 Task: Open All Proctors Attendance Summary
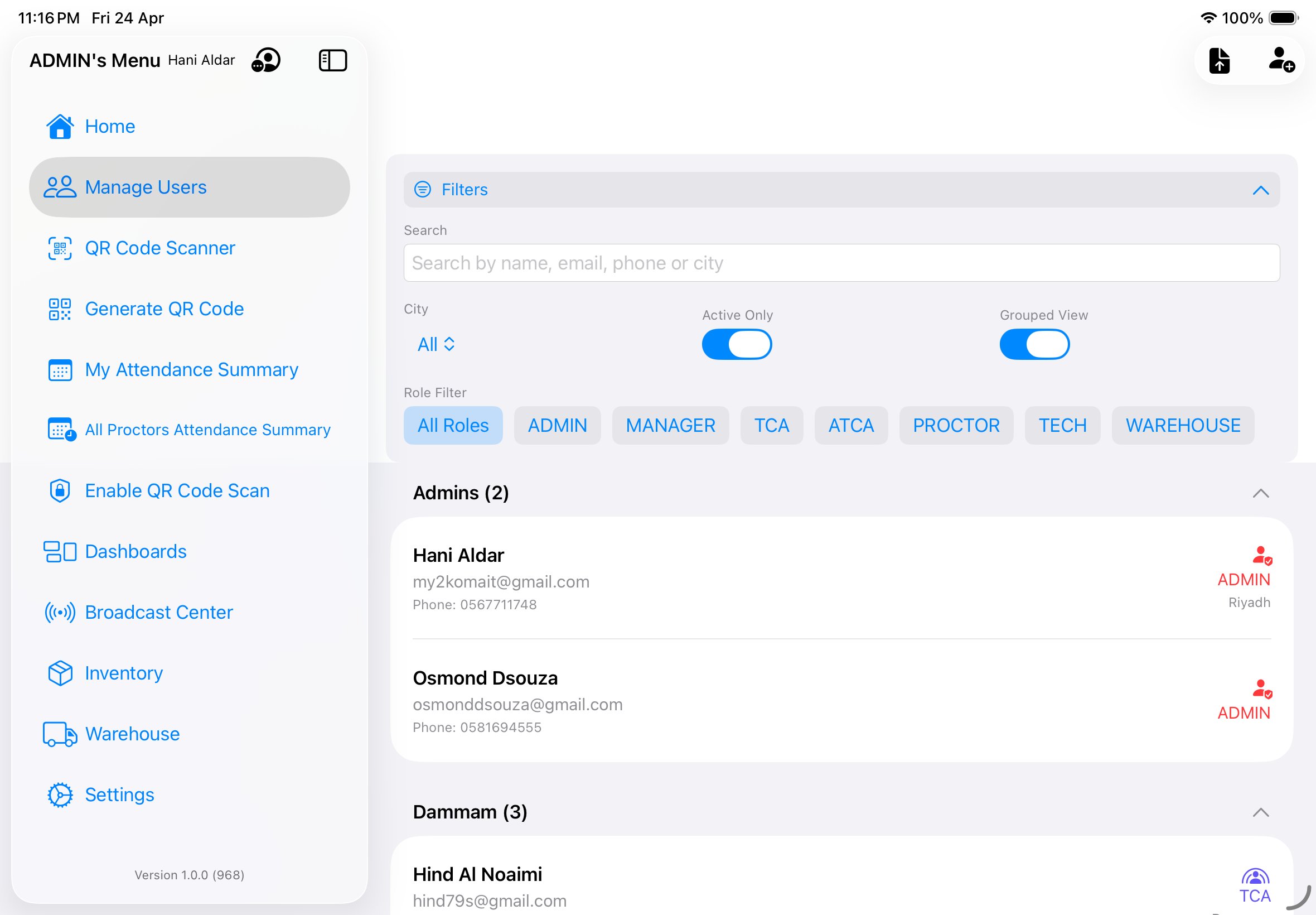[207, 430]
